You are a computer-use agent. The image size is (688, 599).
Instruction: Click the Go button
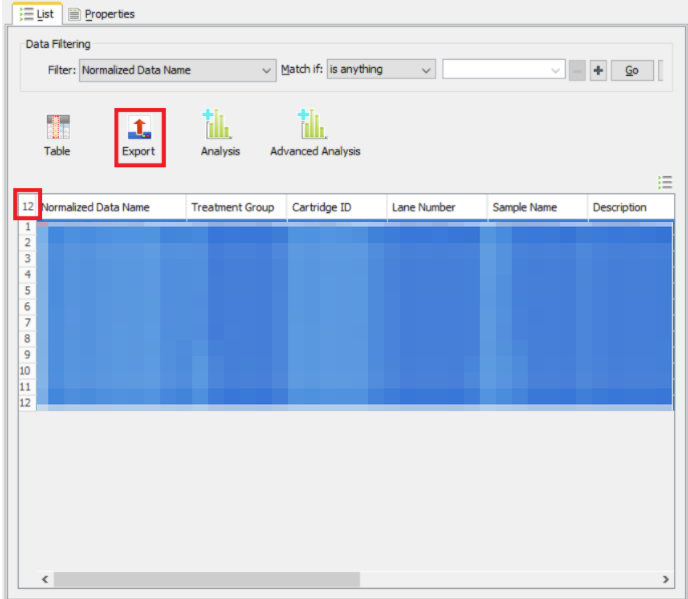[x=632, y=71]
